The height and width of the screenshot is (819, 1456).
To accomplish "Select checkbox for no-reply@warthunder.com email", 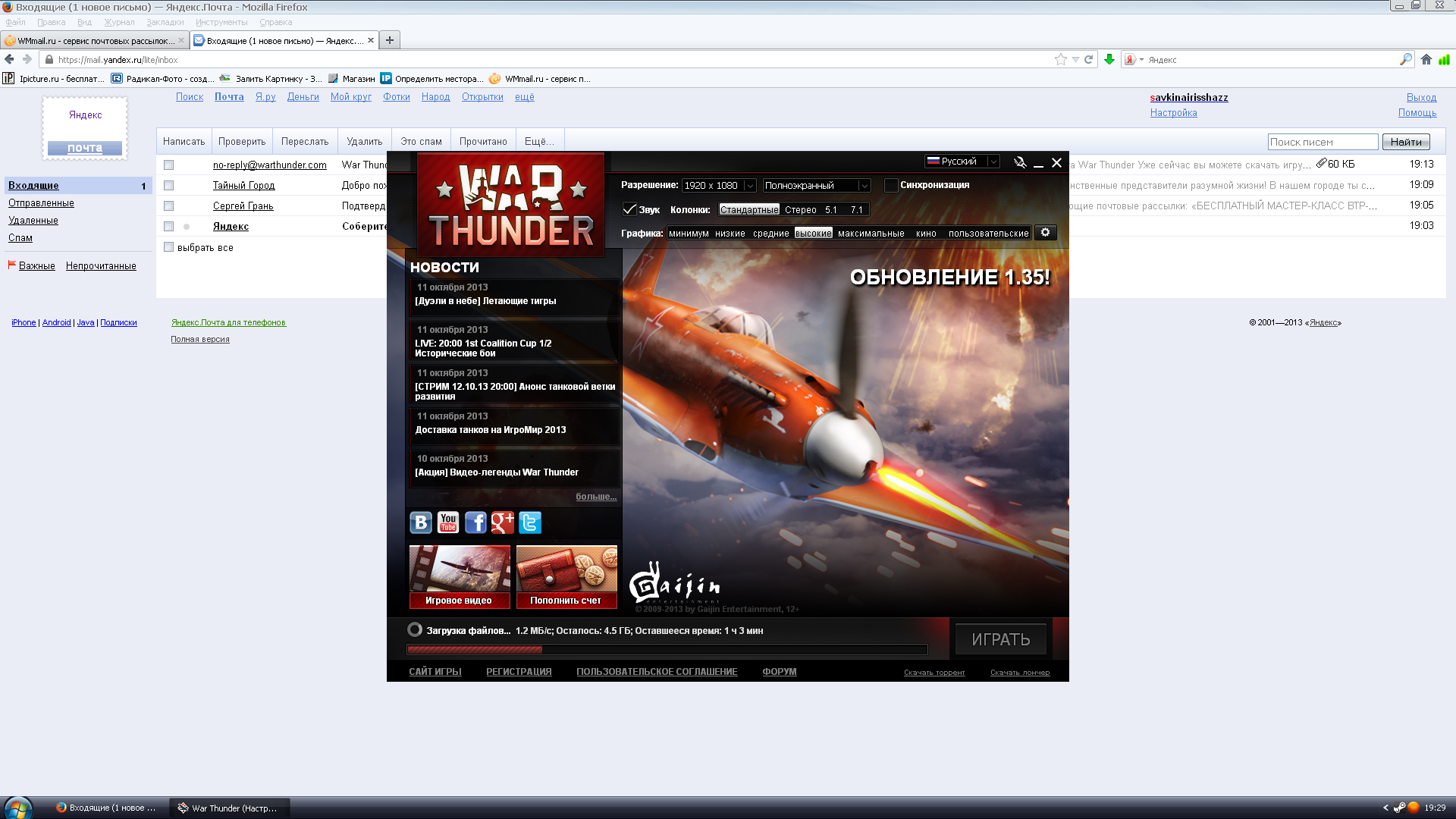I will [169, 165].
